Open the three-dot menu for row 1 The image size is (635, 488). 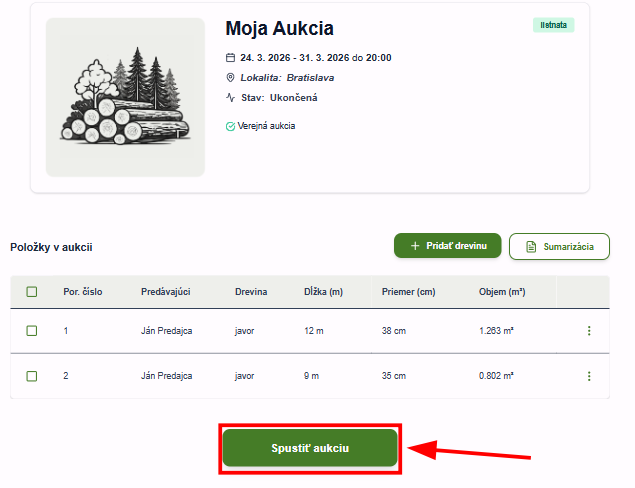pyautogui.click(x=588, y=331)
